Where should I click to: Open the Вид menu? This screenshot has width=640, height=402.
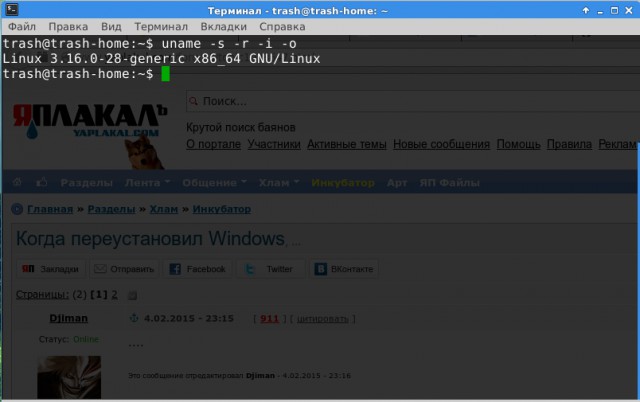point(111,27)
